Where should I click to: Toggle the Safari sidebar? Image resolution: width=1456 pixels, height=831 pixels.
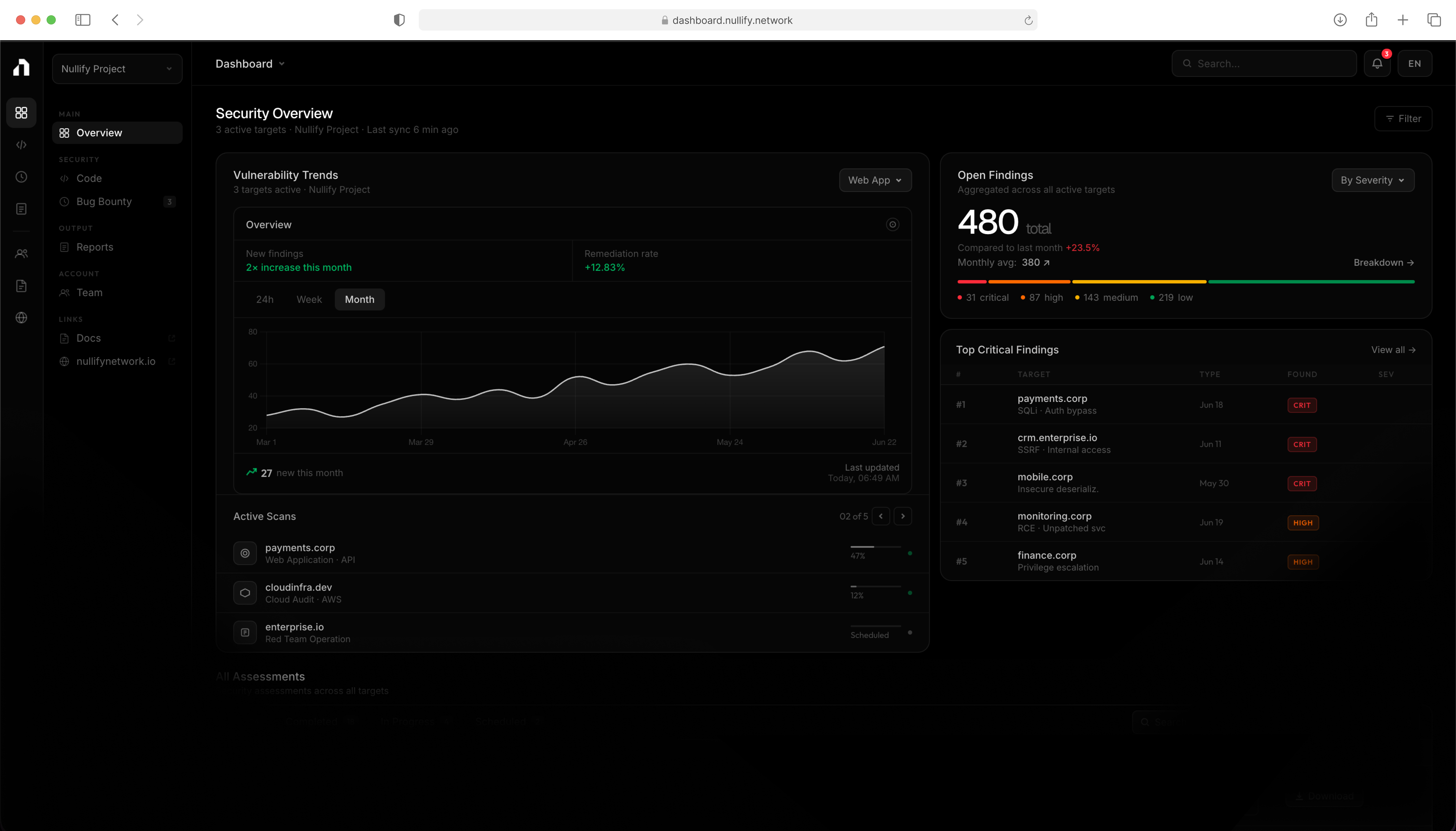pos(83,20)
